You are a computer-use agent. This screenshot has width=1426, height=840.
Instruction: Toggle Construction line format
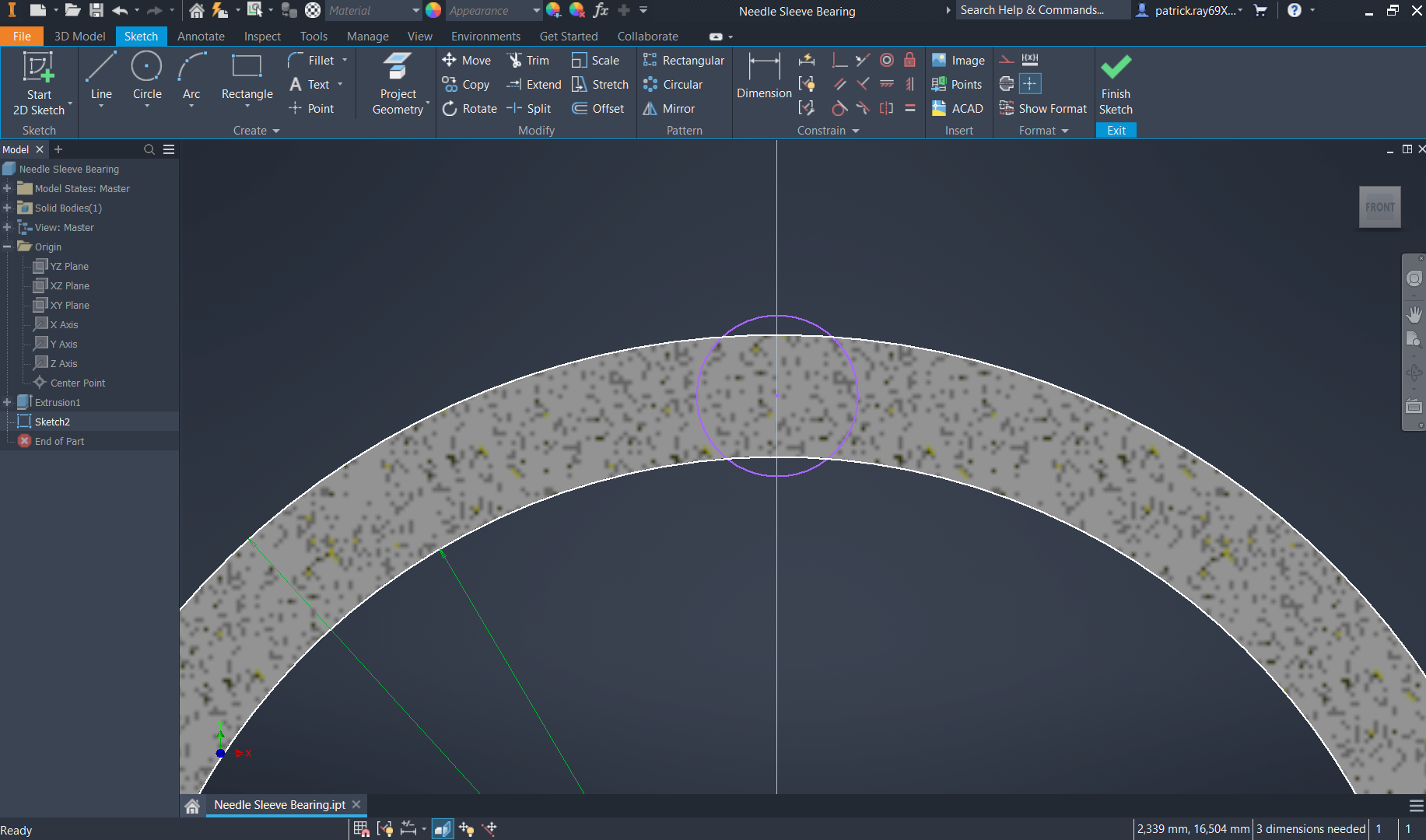click(1007, 60)
